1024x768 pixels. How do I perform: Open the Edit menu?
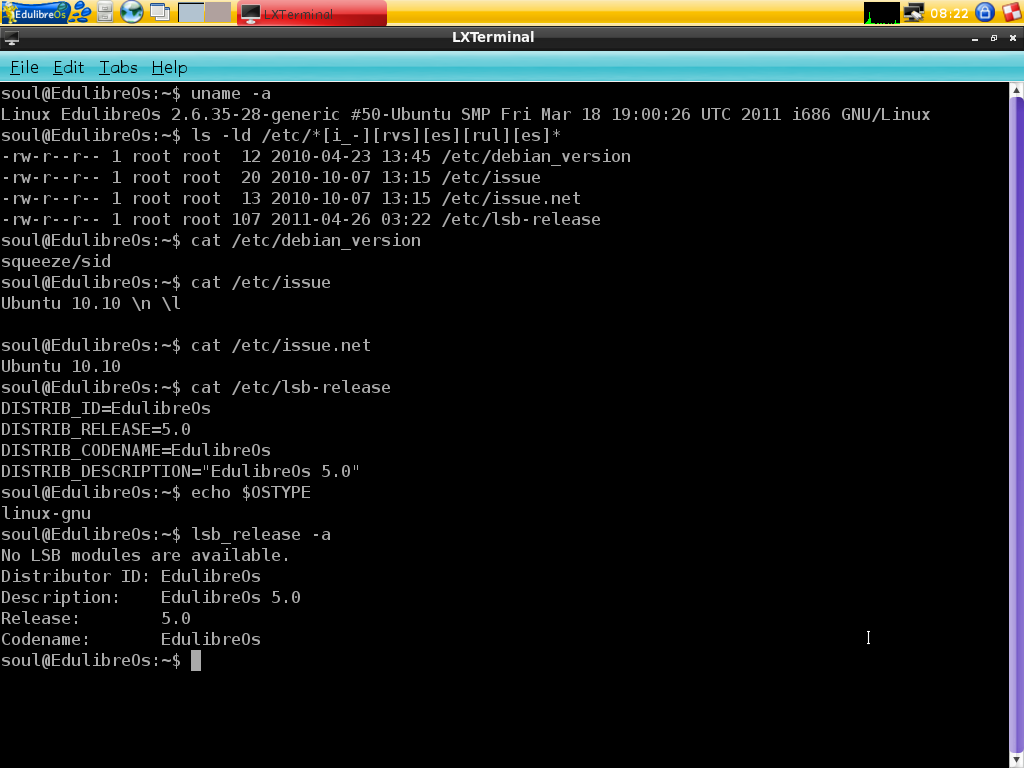[69, 67]
